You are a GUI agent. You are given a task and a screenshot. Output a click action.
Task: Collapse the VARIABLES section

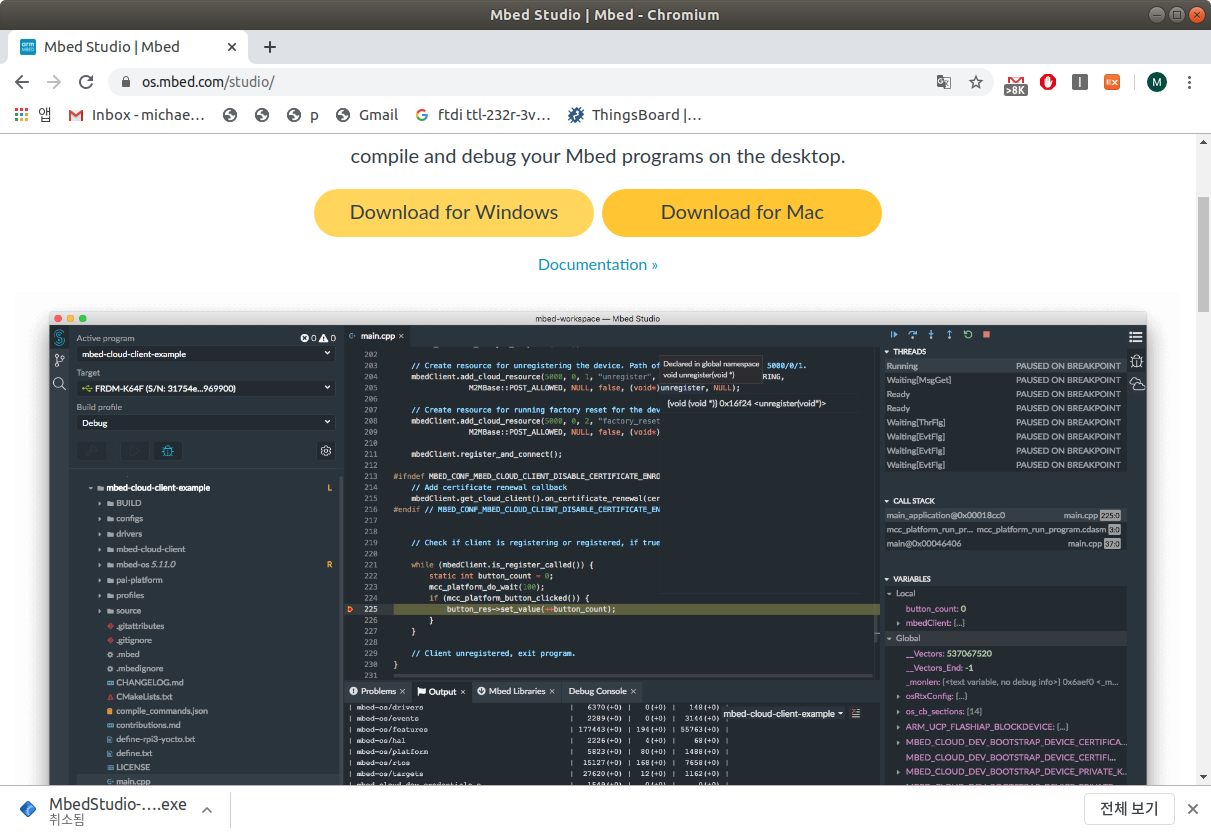click(x=887, y=579)
